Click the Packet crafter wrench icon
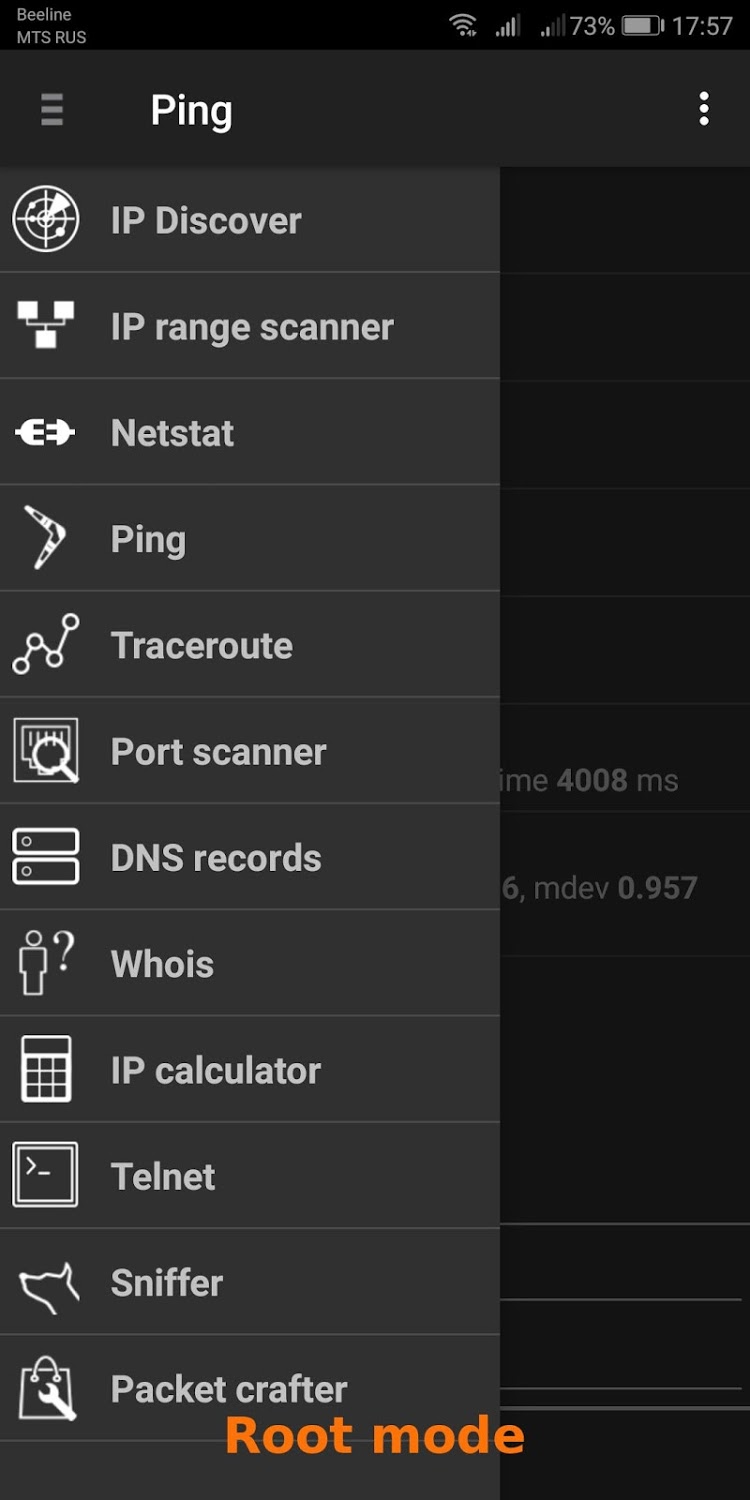Screen dimensions: 750x1500 point(46,1388)
